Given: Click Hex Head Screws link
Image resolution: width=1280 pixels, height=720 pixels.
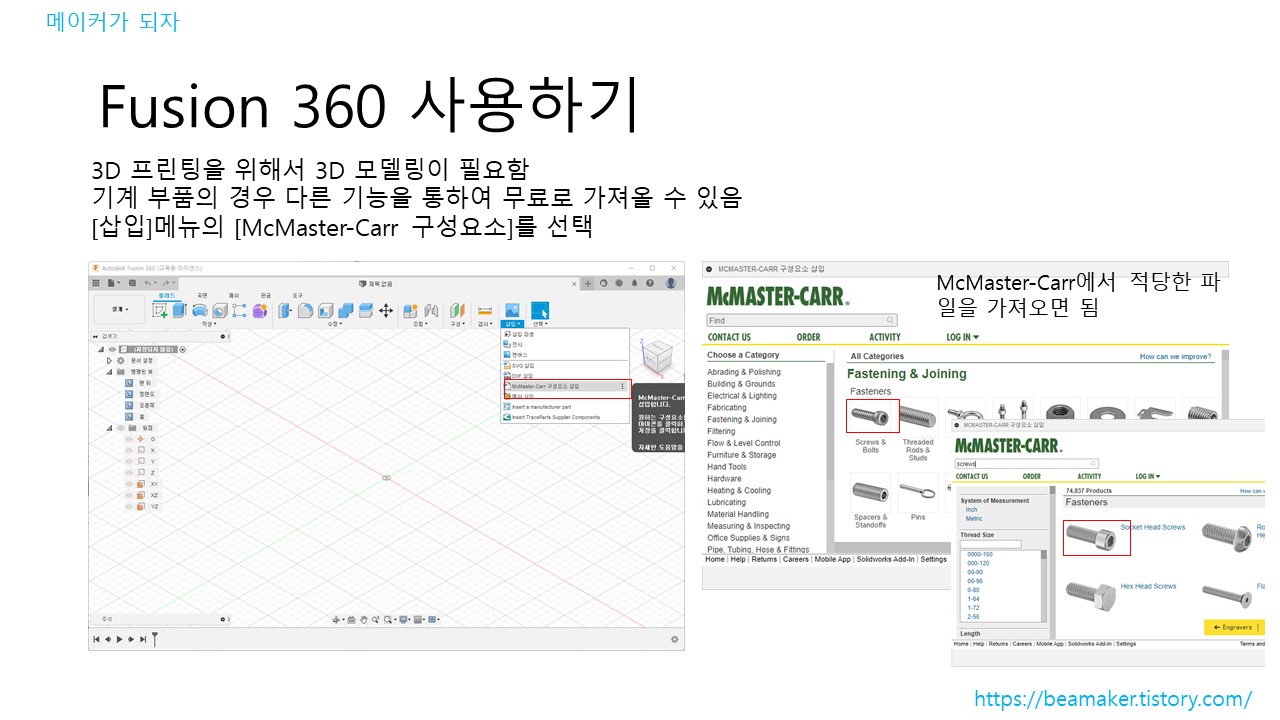Looking at the screenshot, I should click(x=1148, y=586).
